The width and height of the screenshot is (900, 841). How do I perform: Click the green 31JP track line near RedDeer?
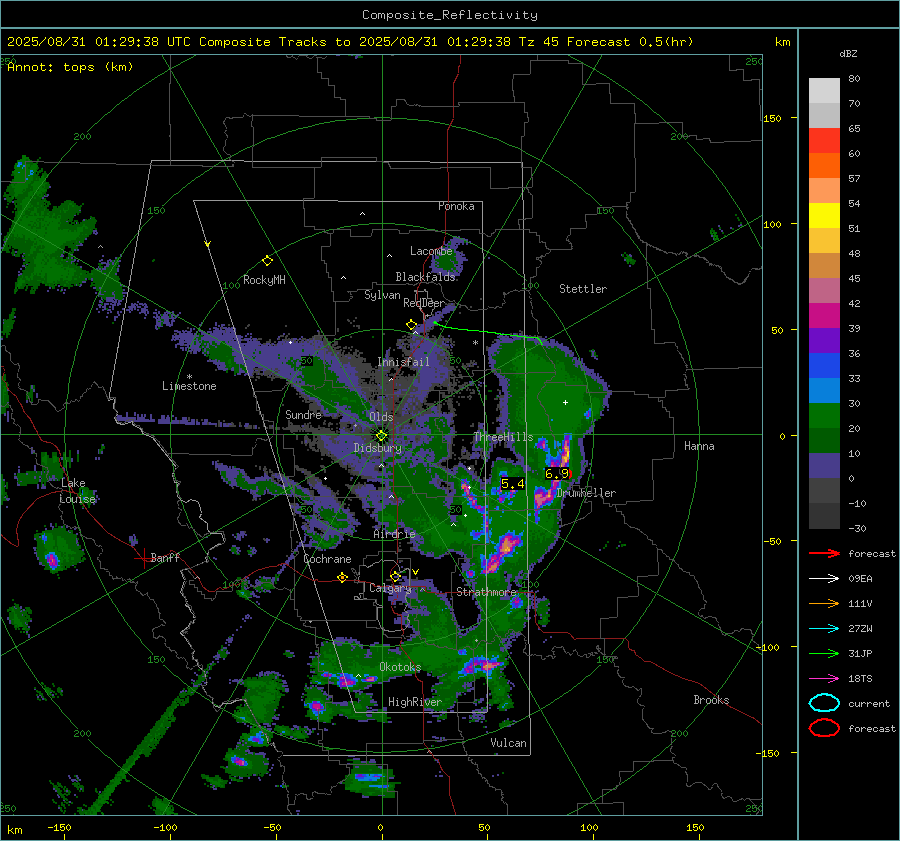click(488, 332)
